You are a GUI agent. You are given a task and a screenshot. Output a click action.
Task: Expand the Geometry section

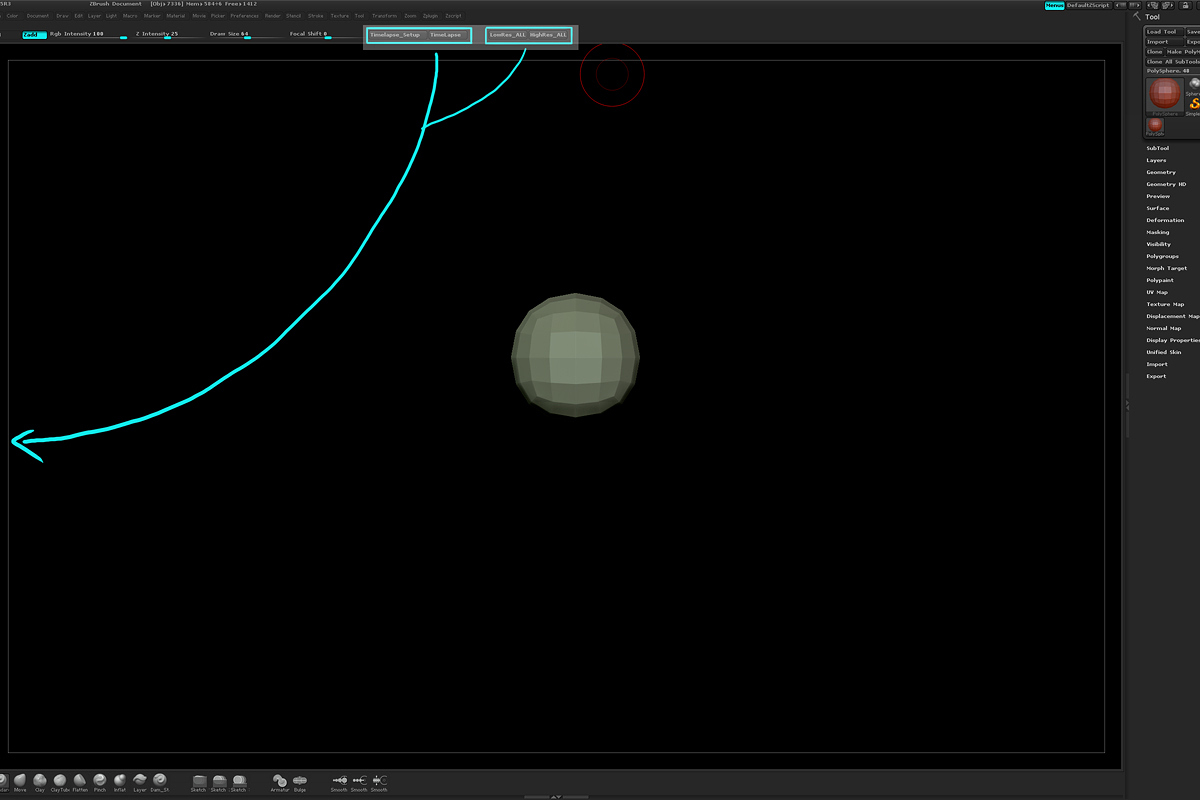tap(1161, 172)
